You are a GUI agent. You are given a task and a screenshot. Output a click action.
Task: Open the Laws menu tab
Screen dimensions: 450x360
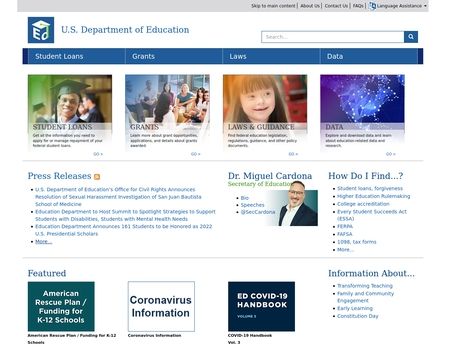[271, 56]
